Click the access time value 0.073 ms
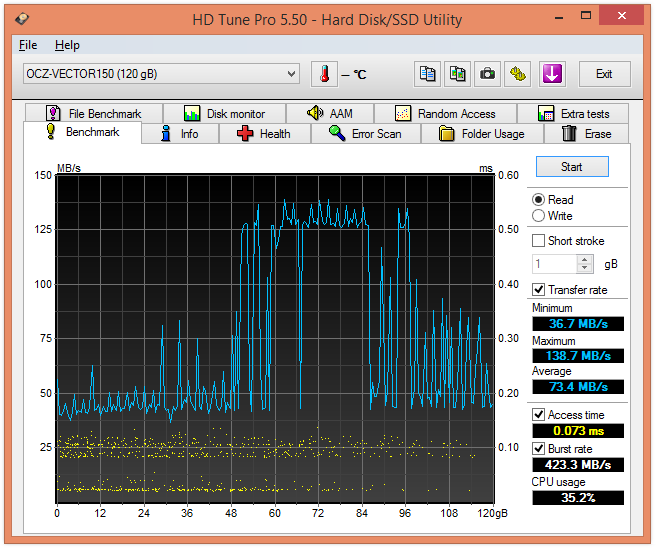This screenshot has height=548, width=656. [578, 431]
